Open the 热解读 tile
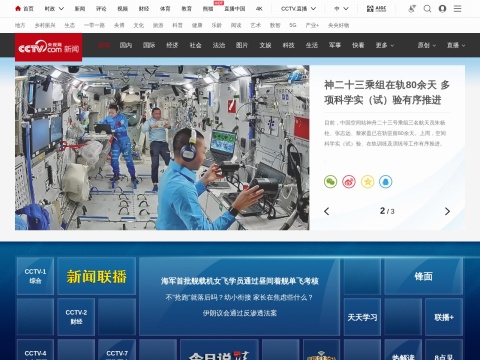The height and width of the screenshot is (360, 480). coord(403,350)
